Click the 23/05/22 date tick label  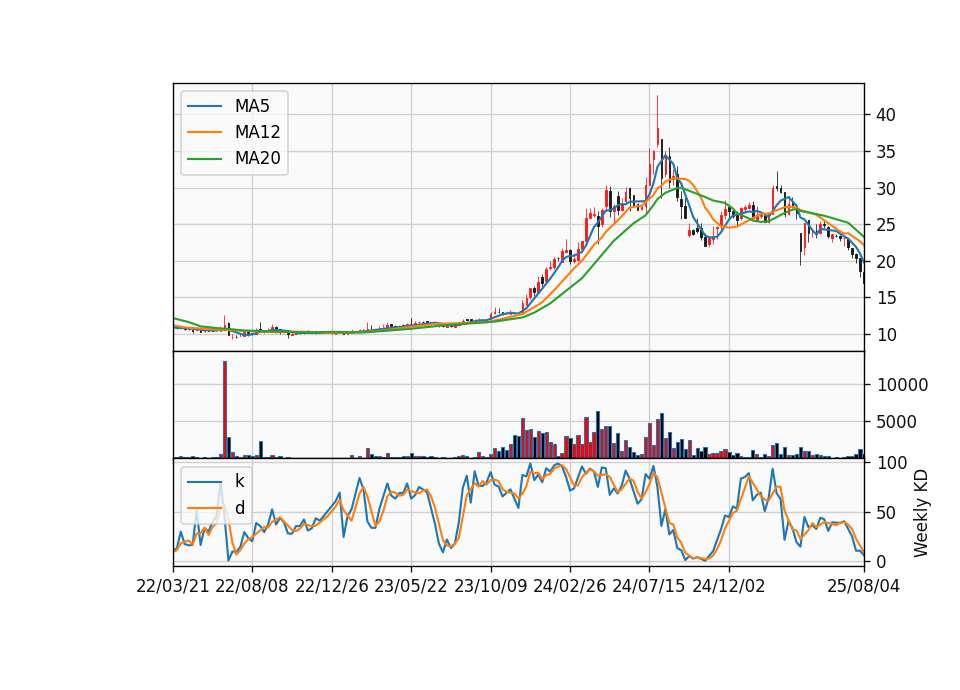[x=411, y=586]
